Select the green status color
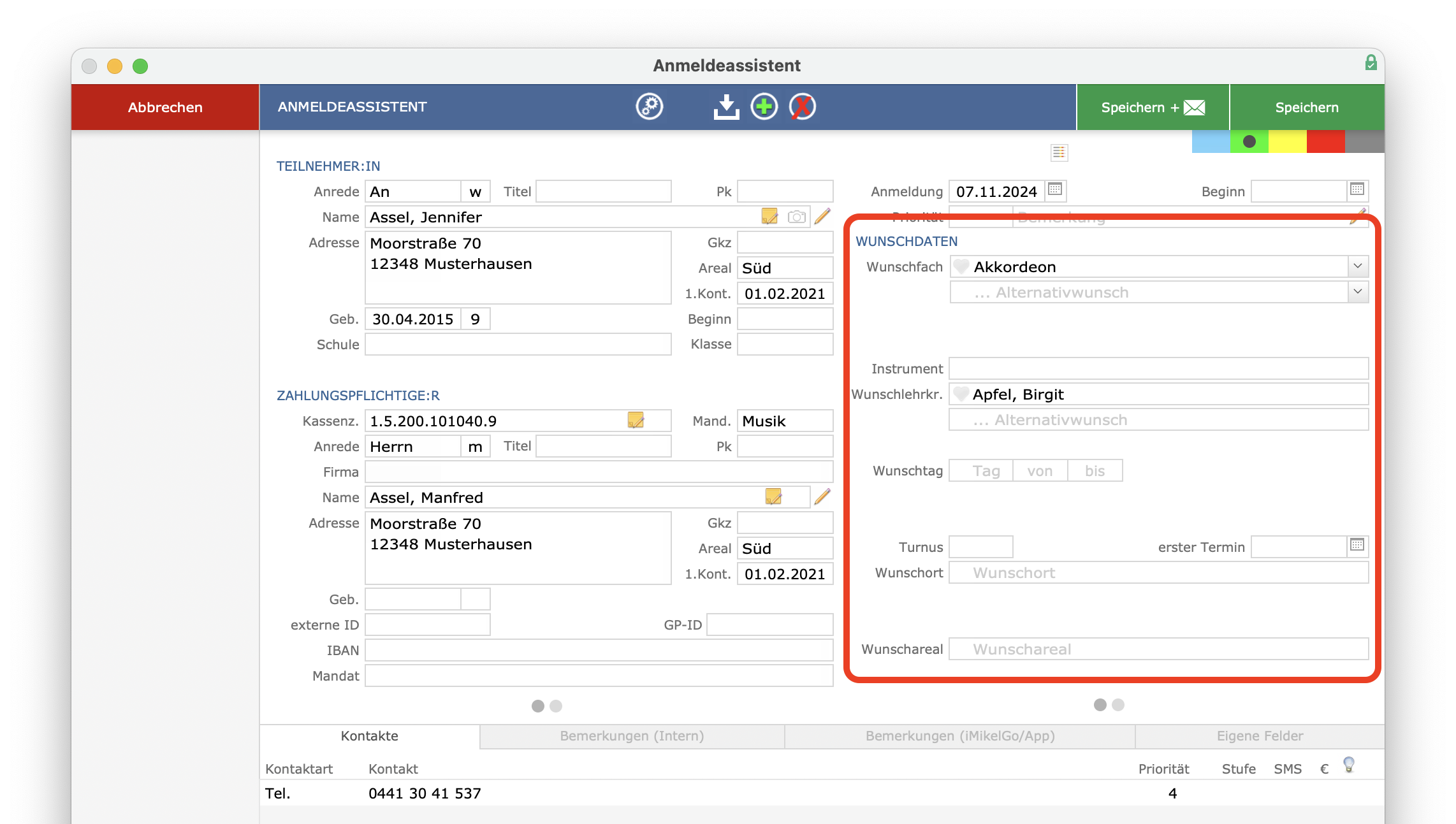This screenshot has height=824, width=1456. click(1249, 141)
